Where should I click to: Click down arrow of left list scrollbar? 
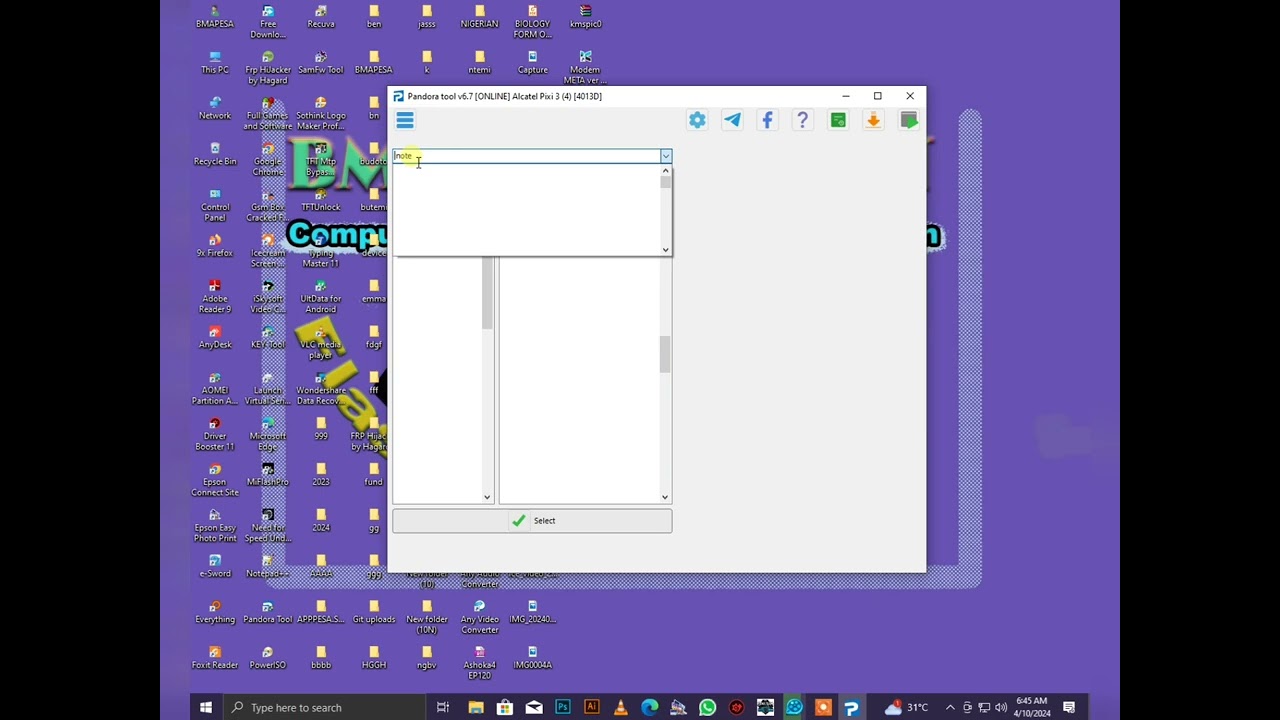(487, 497)
